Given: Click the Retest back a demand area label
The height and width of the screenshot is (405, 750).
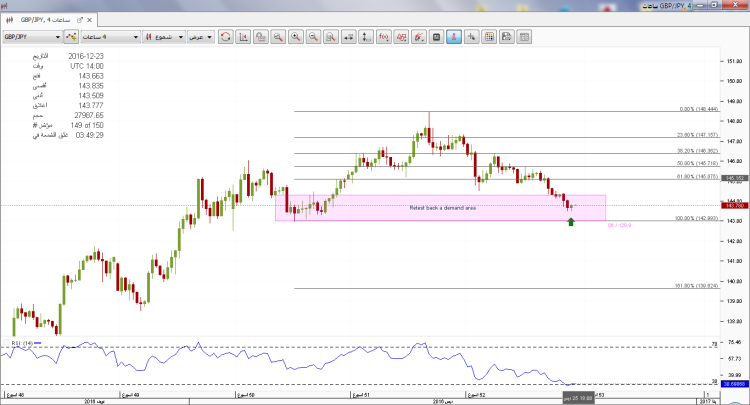Looking at the screenshot, I should click(442, 208).
